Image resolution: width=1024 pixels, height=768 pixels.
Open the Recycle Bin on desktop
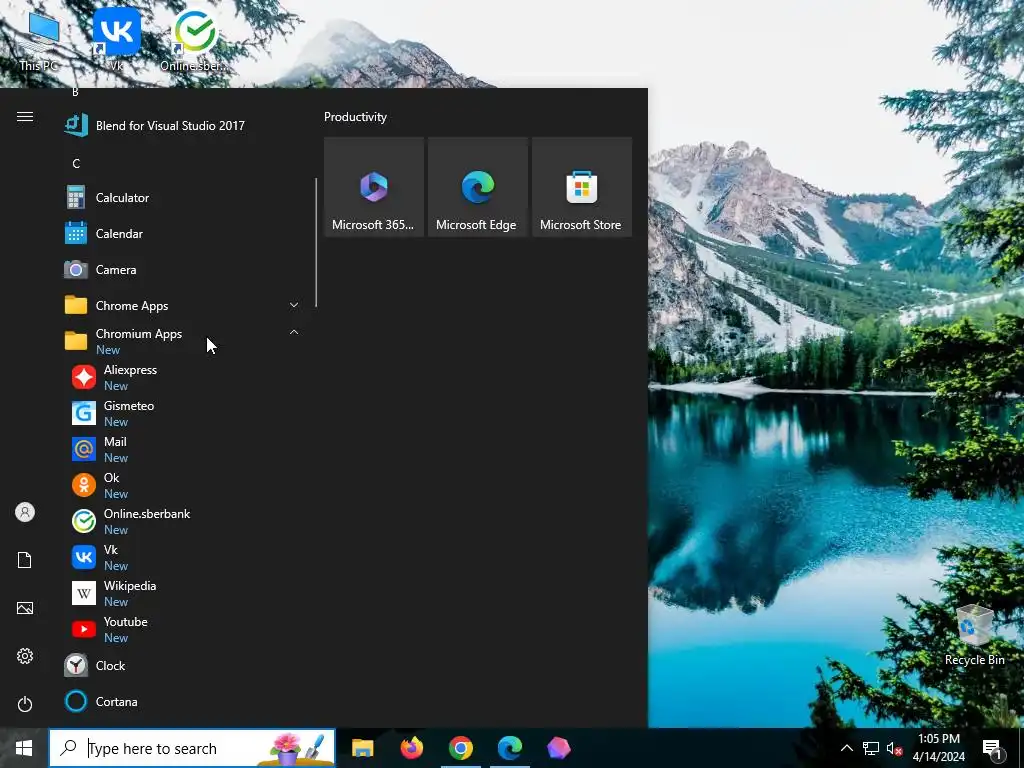[974, 635]
